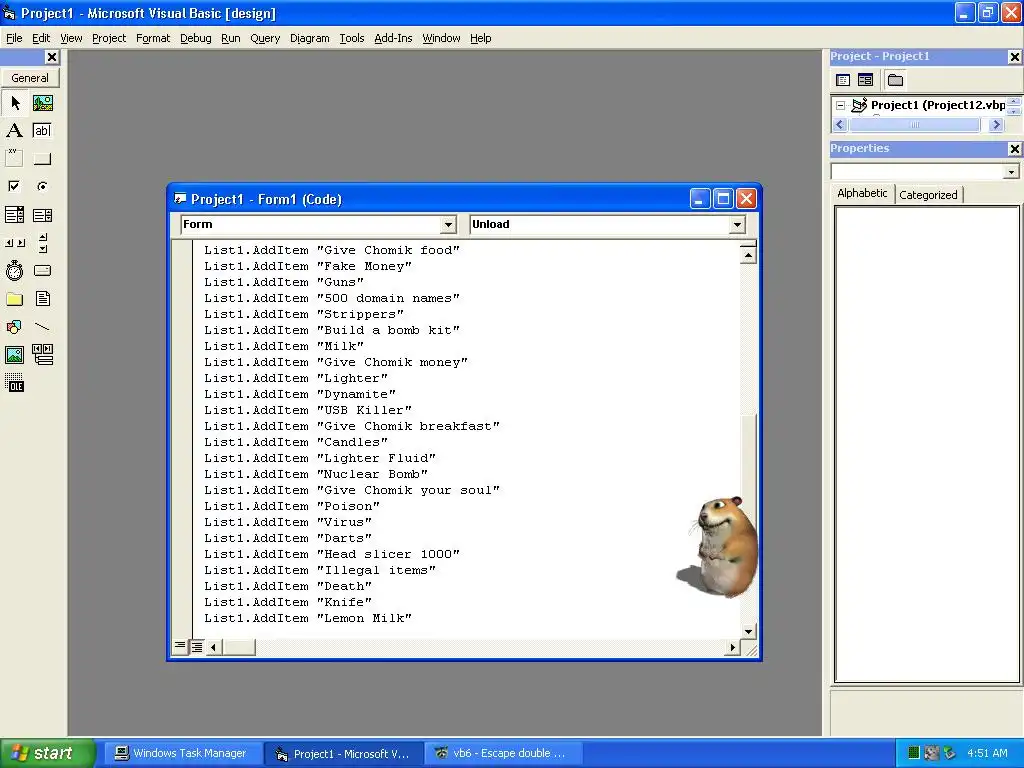This screenshot has height=768, width=1024.
Task: Switch code window to Full Module View
Action: [197, 647]
